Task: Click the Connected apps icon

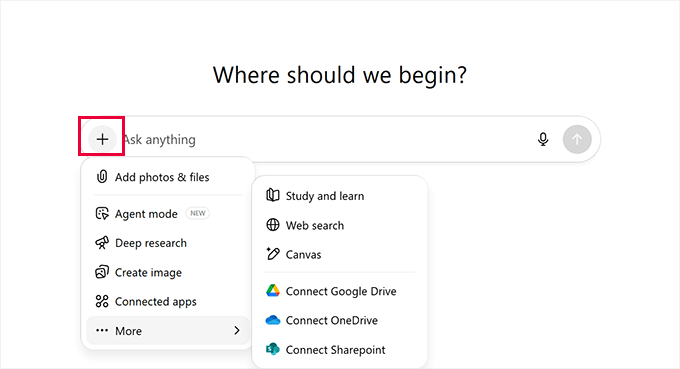Action: (x=102, y=301)
